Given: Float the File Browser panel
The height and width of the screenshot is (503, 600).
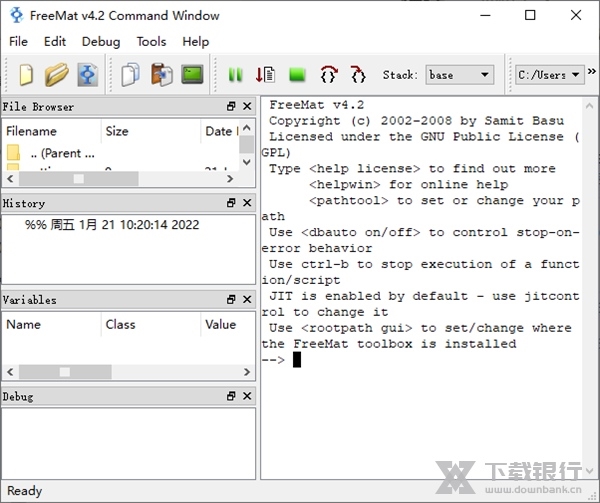Looking at the screenshot, I should click(232, 107).
